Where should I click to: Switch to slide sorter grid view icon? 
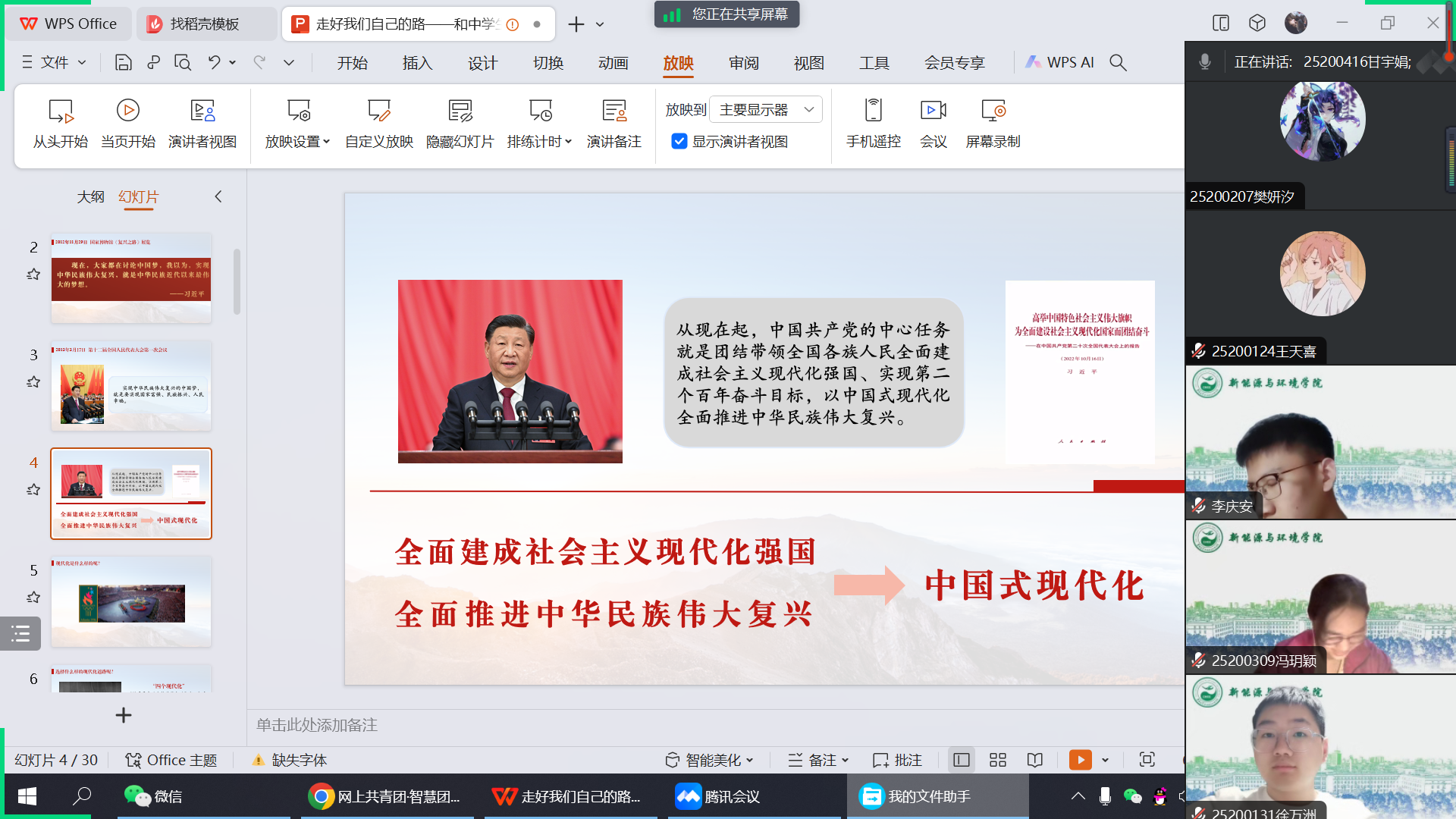pyautogui.click(x=998, y=760)
